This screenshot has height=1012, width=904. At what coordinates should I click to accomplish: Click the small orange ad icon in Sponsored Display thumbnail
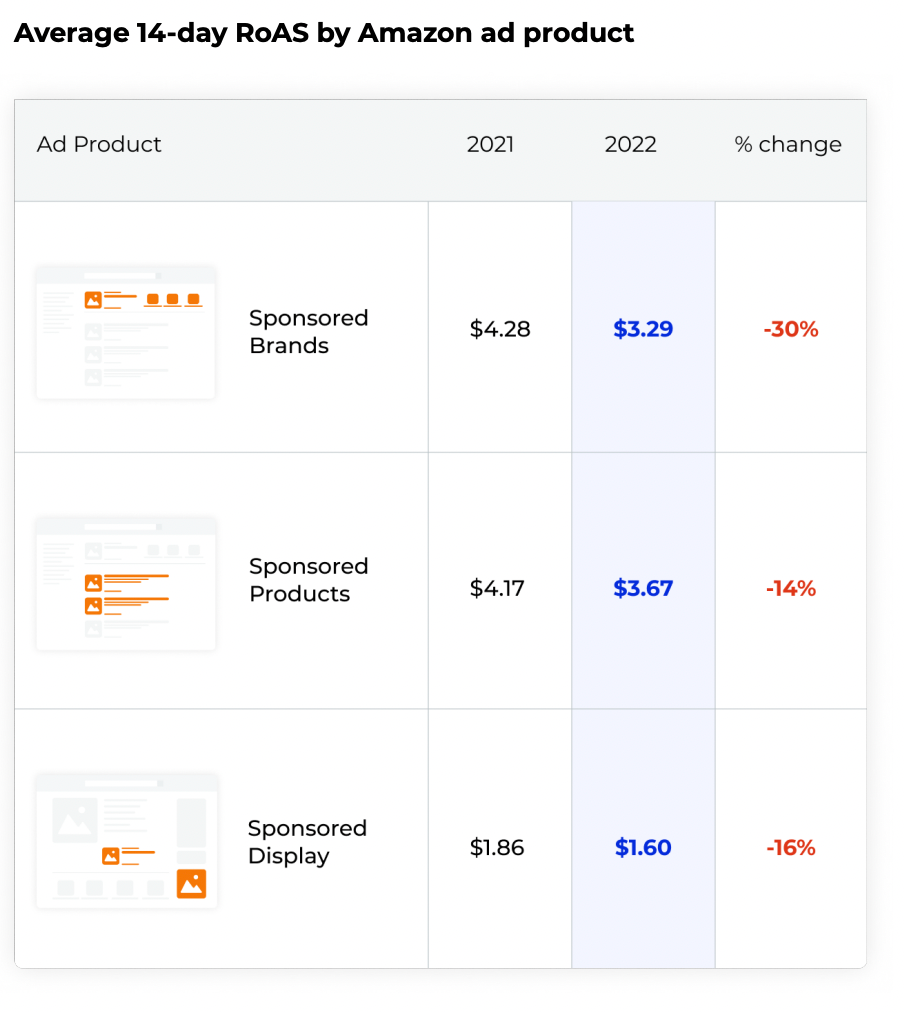click(111, 856)
